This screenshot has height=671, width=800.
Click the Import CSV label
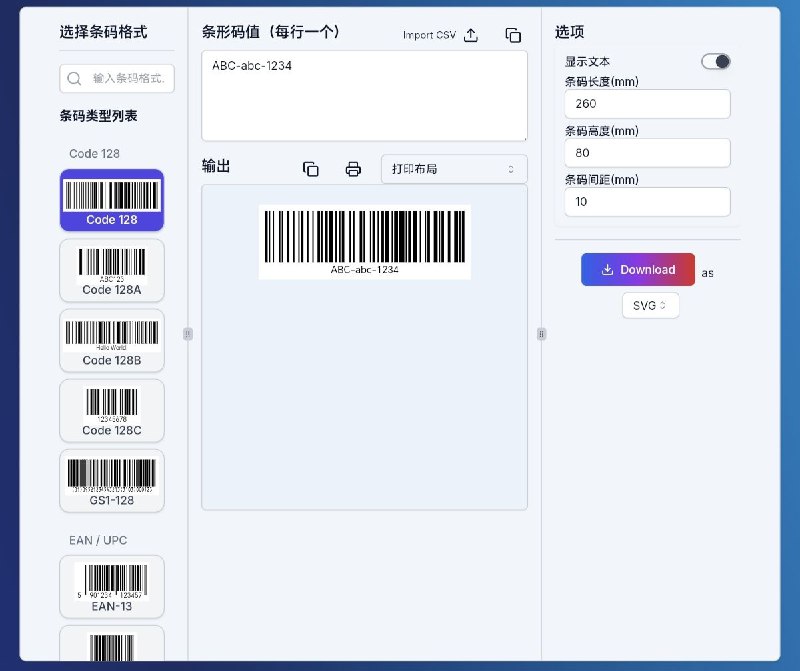pos(429,35)
